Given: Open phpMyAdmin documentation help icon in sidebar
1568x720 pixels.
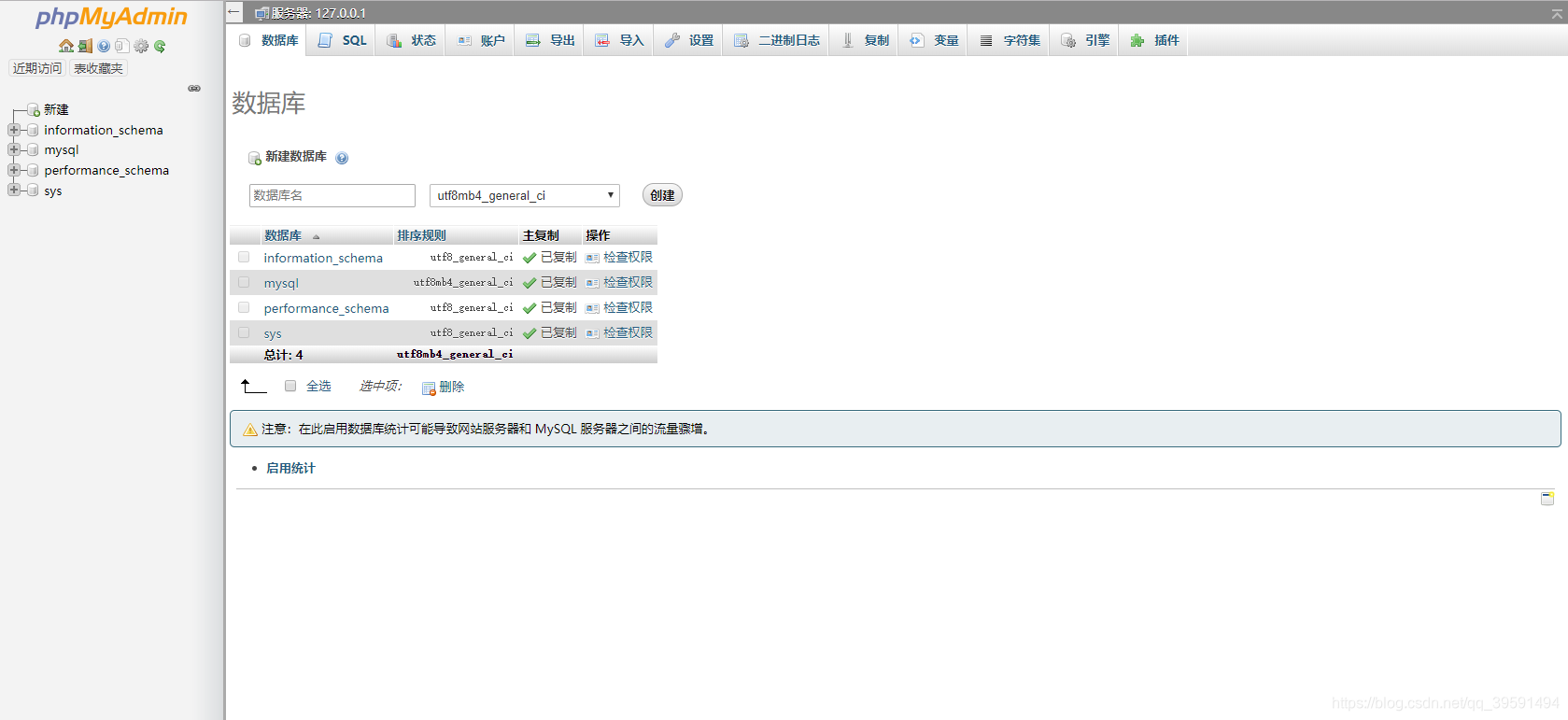Looking at the screenshot, I should (x=104, y=46).
